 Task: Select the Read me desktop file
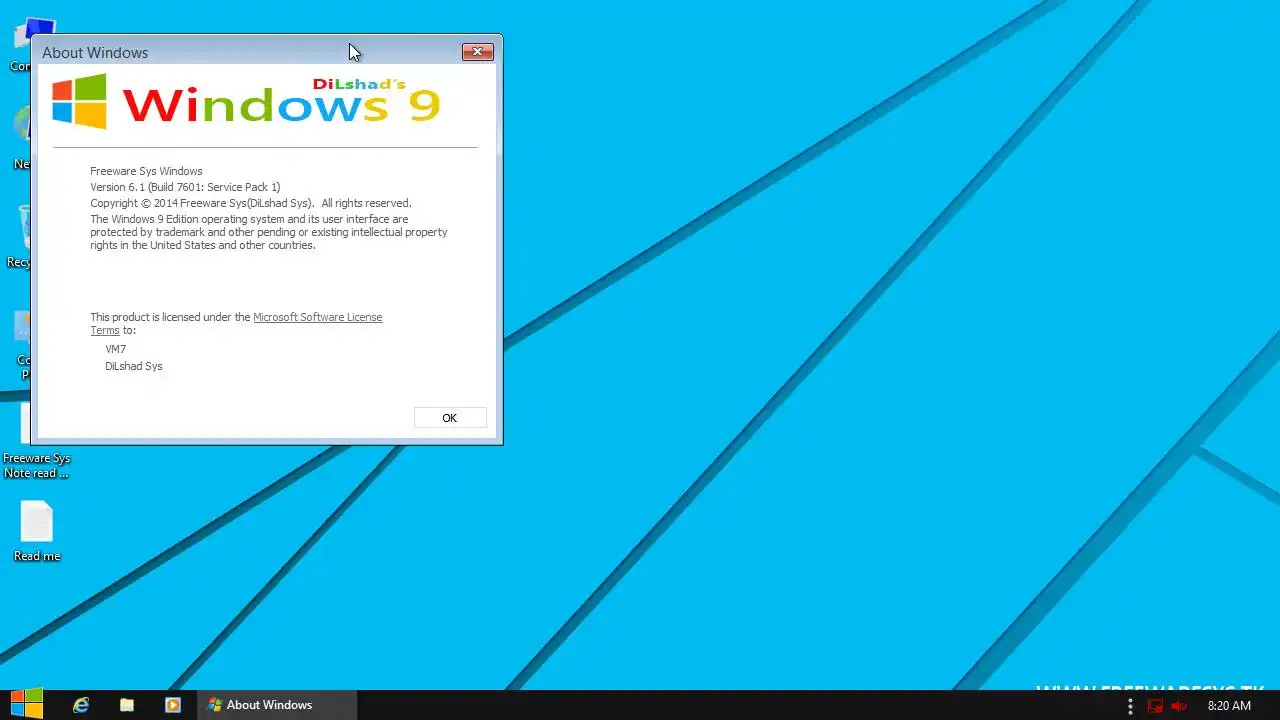click(37, 531)
